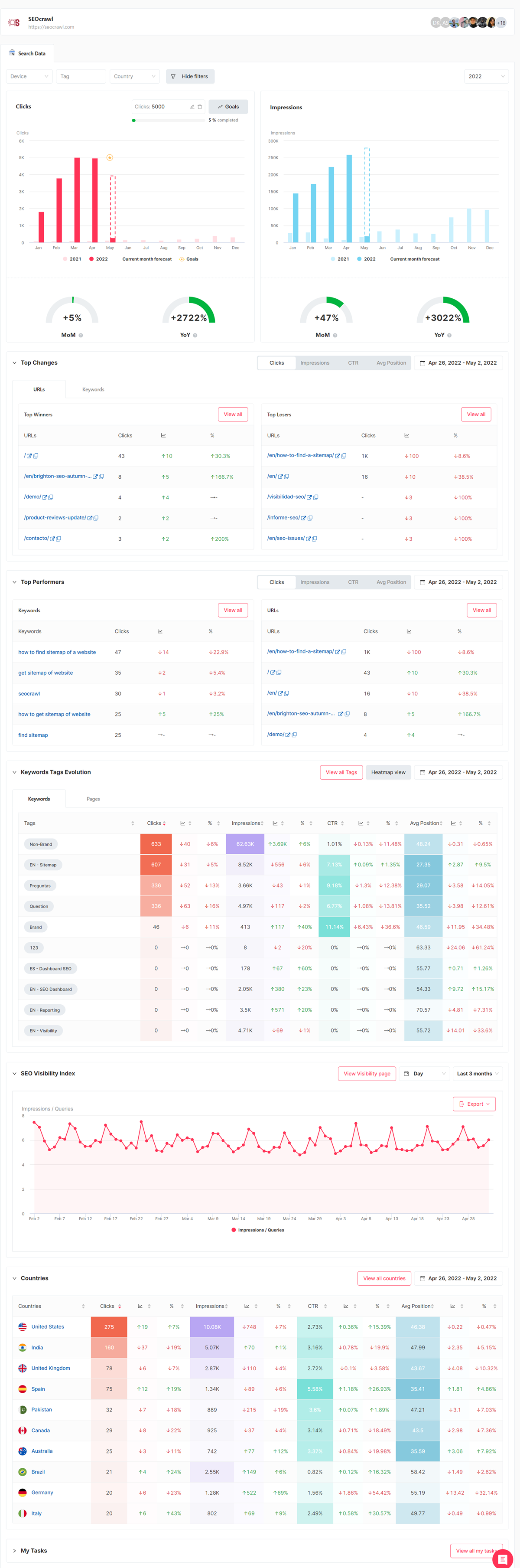Open the Top Changes date range picker
Viewport: 520px width, 1568px height.
pos(458,363)
